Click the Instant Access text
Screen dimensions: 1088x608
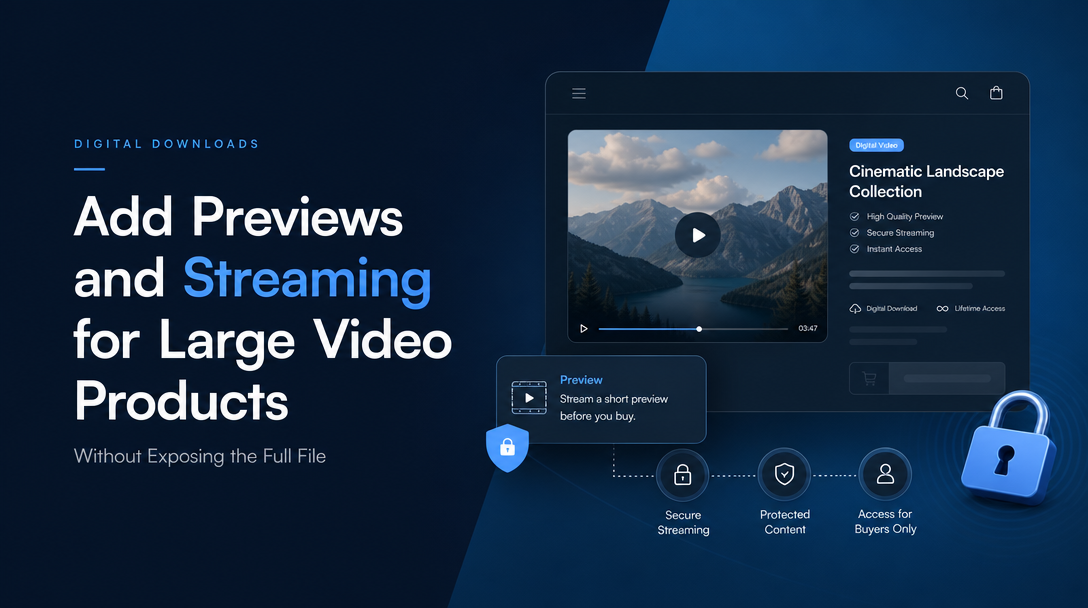coord(894,249)
